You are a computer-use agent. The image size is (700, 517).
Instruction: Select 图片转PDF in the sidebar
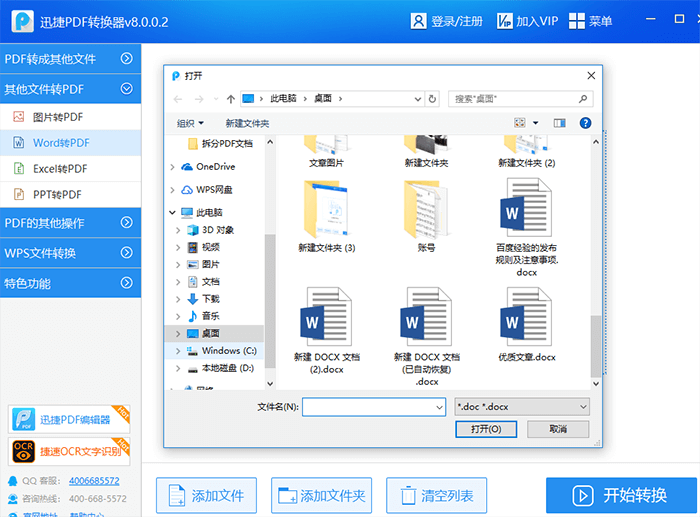point(71,117)
